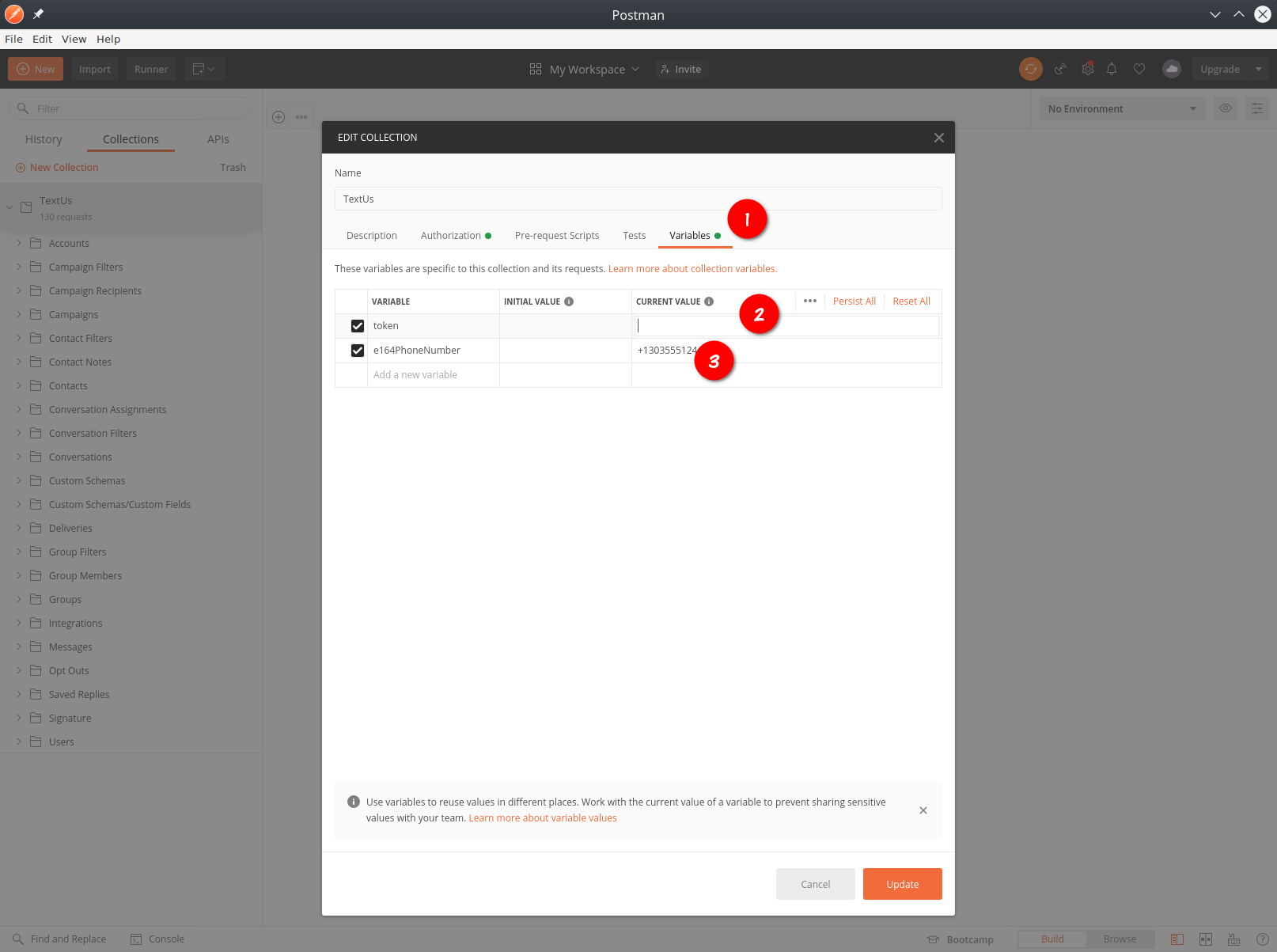Click the environment quick look eye icon
The width and height of the screenshot is (1277, 952).
coord(1226,108)
